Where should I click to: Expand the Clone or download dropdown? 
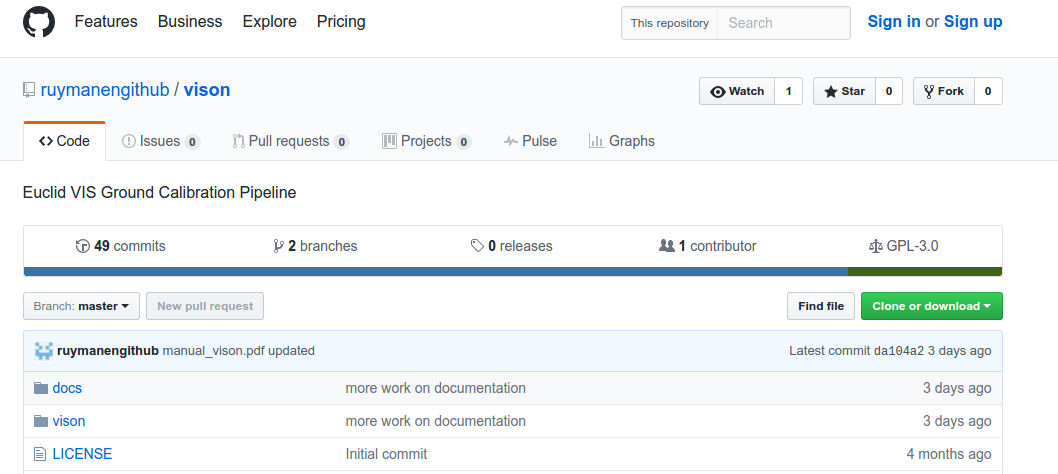click(932, 306)
